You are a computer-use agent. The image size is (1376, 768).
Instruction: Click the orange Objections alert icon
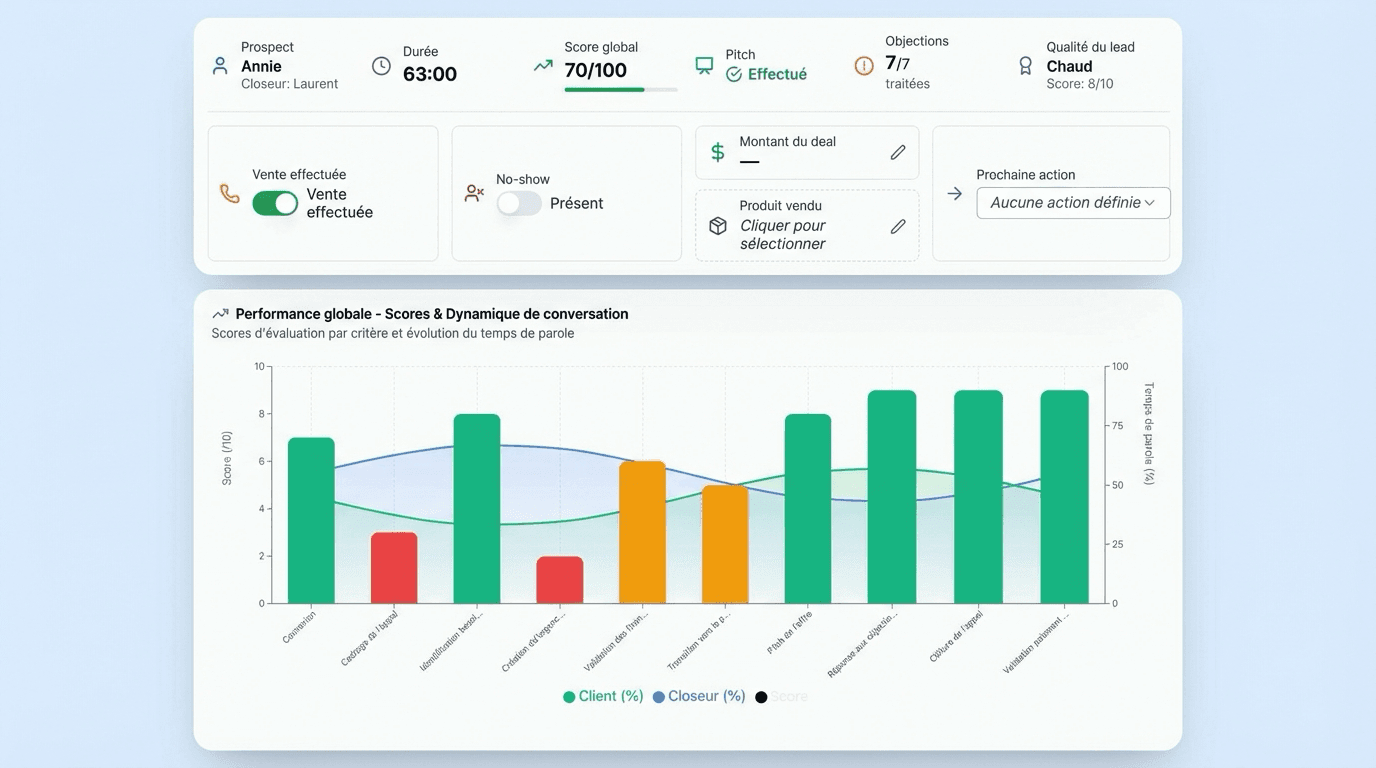click(864, 64)
